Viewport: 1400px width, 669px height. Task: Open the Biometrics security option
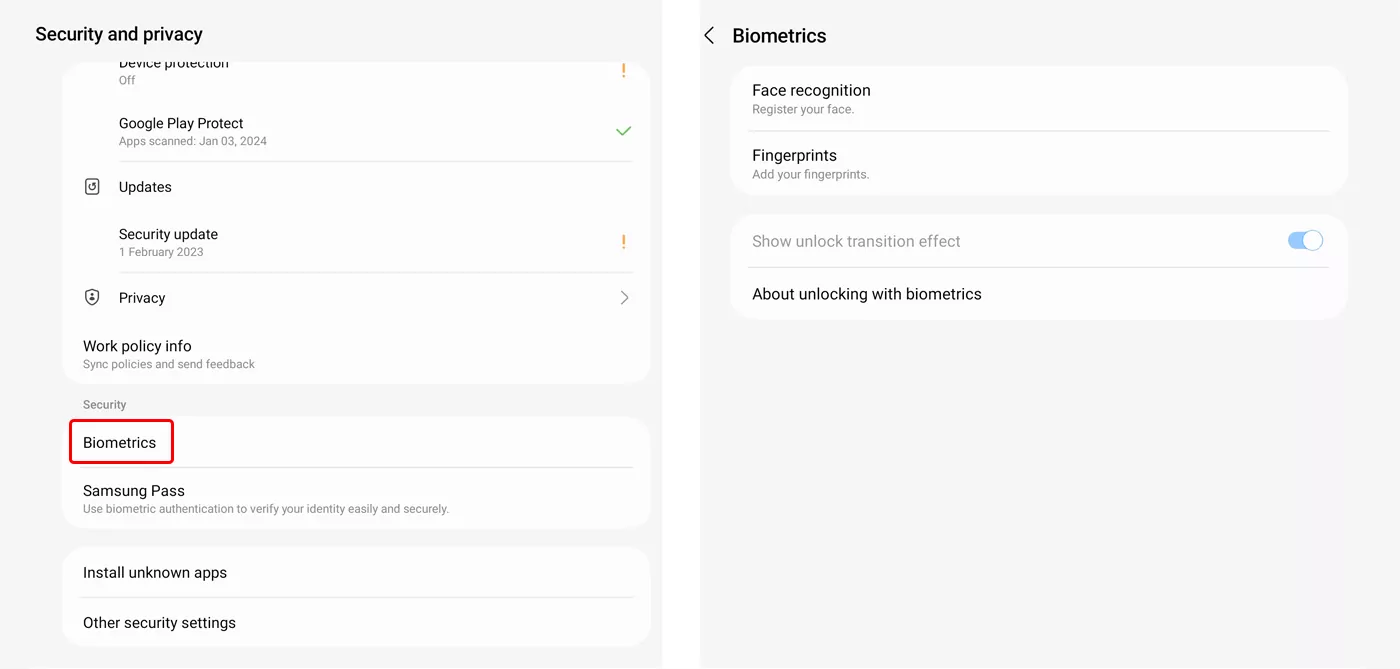pos(120,442)
